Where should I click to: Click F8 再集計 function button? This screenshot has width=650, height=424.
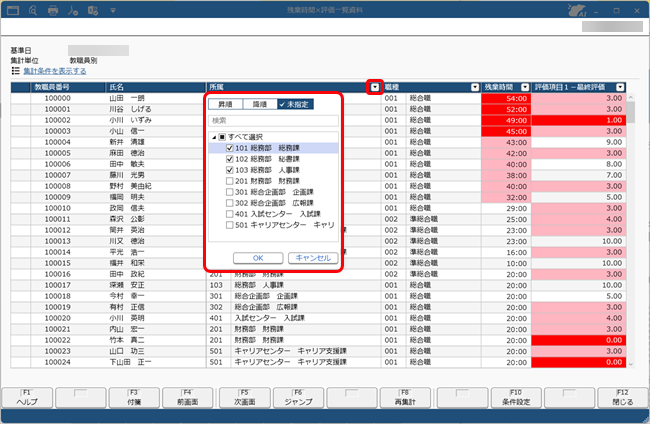(405, 397)
